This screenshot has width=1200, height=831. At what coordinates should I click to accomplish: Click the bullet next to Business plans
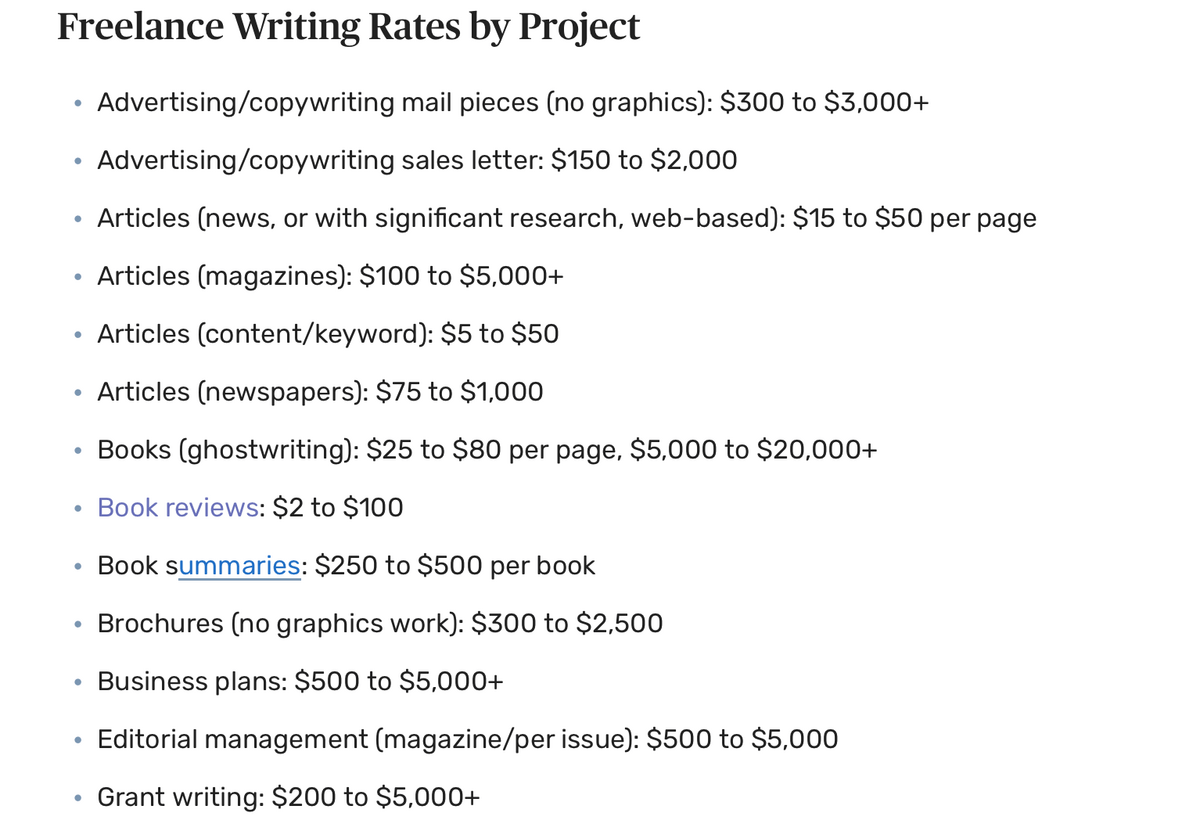click(x=78, y=683)
